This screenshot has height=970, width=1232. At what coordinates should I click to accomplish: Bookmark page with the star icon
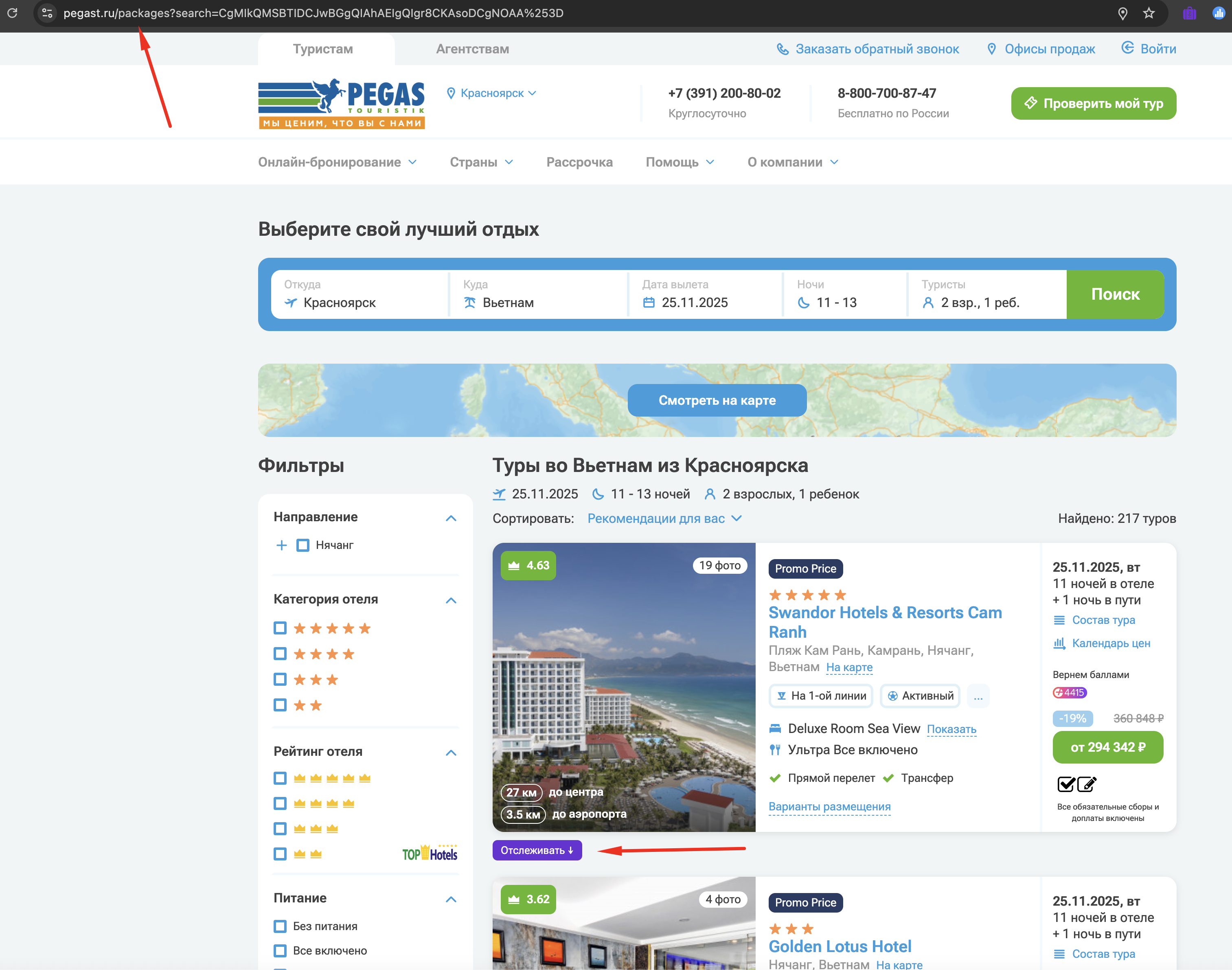[1149, 13]
